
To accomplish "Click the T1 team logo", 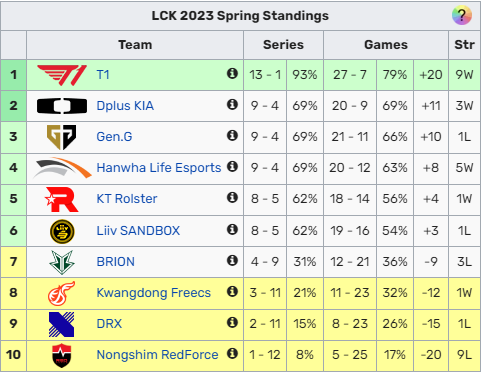I will click(62, 75).
